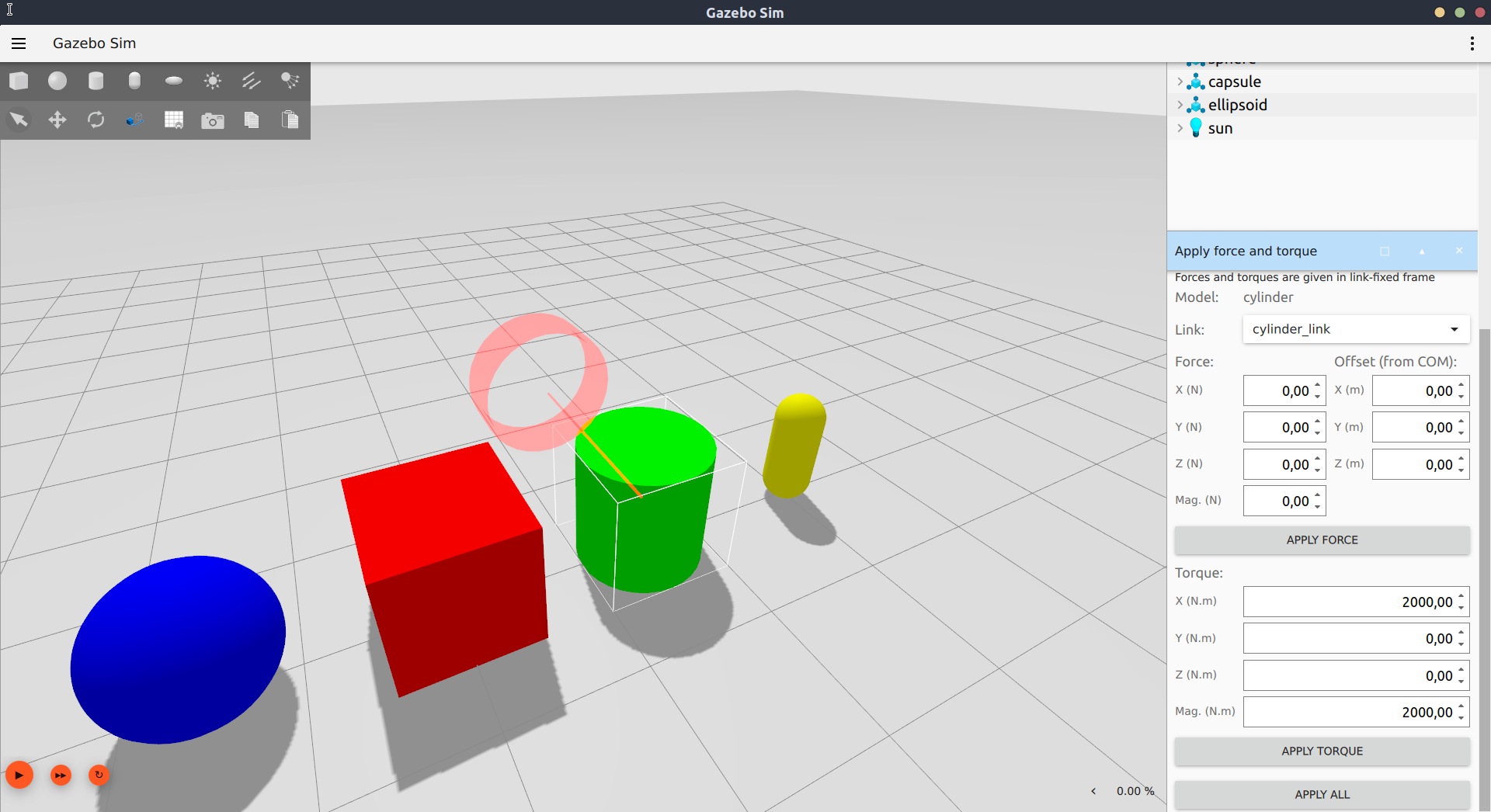Click the blue cube icon in transform toolbar

135,120
